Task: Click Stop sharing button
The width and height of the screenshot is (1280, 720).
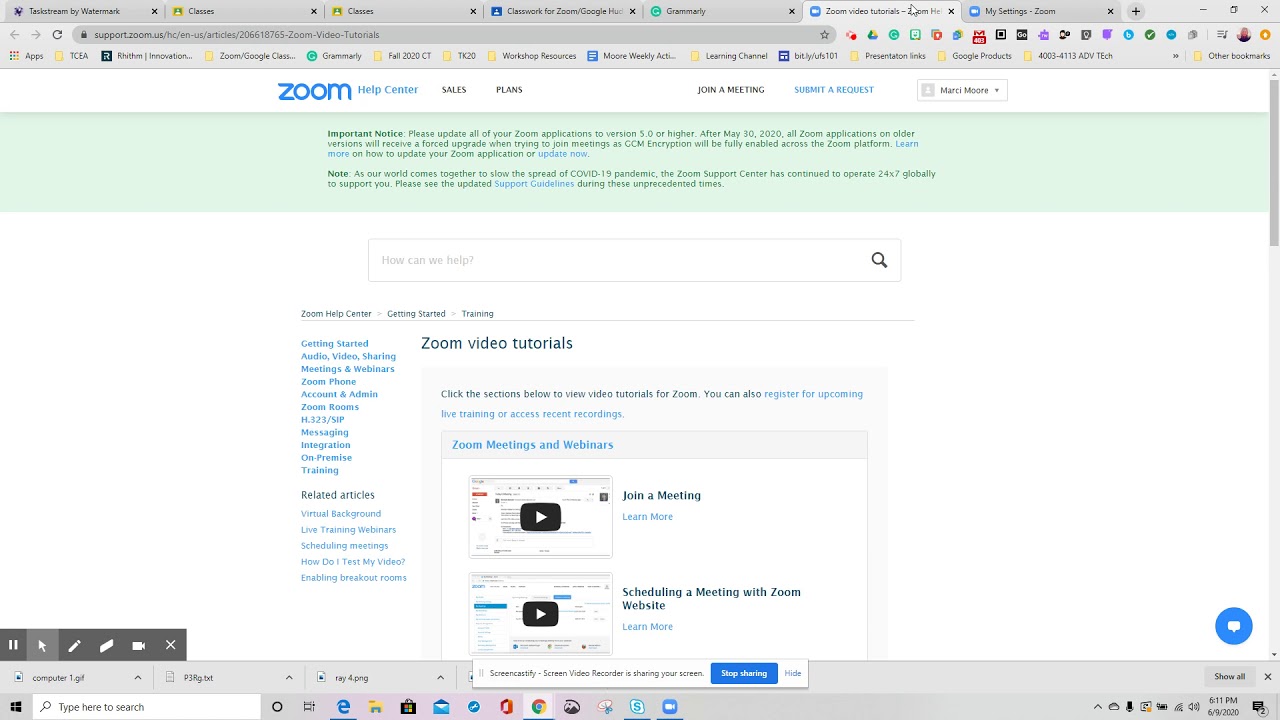Action: point(744,673)
